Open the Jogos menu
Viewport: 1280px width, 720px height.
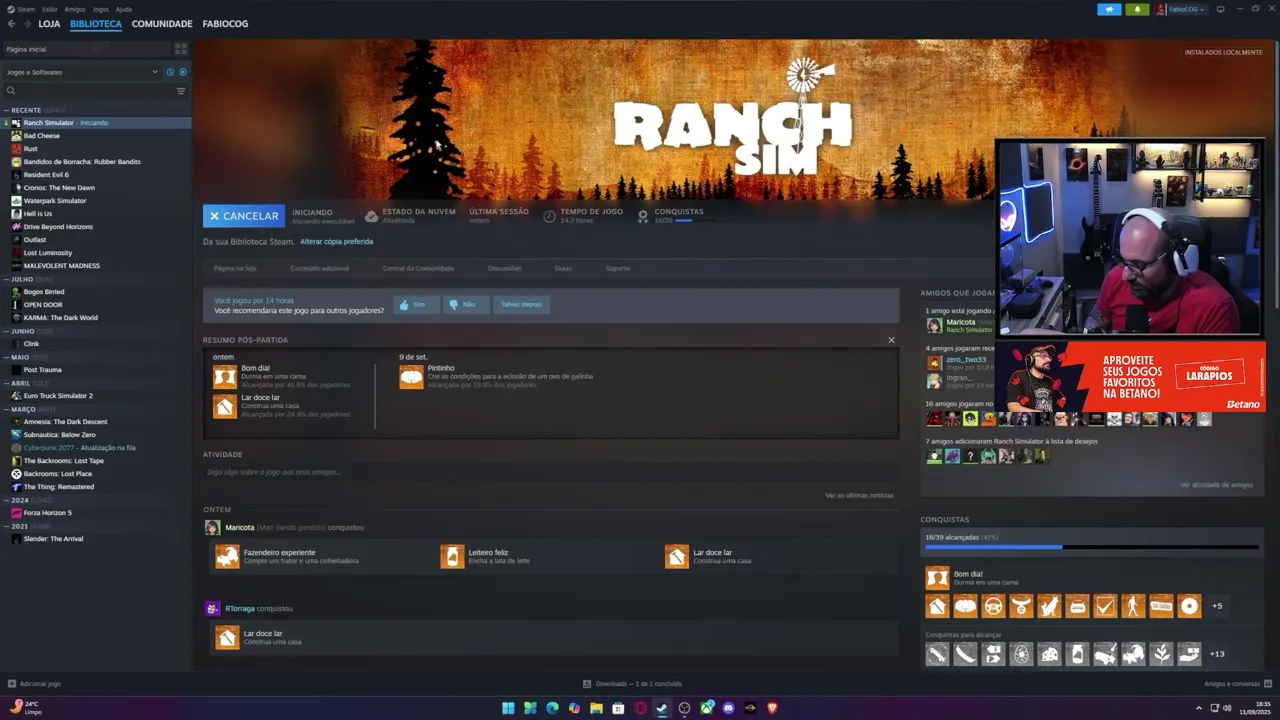[101, 9]
